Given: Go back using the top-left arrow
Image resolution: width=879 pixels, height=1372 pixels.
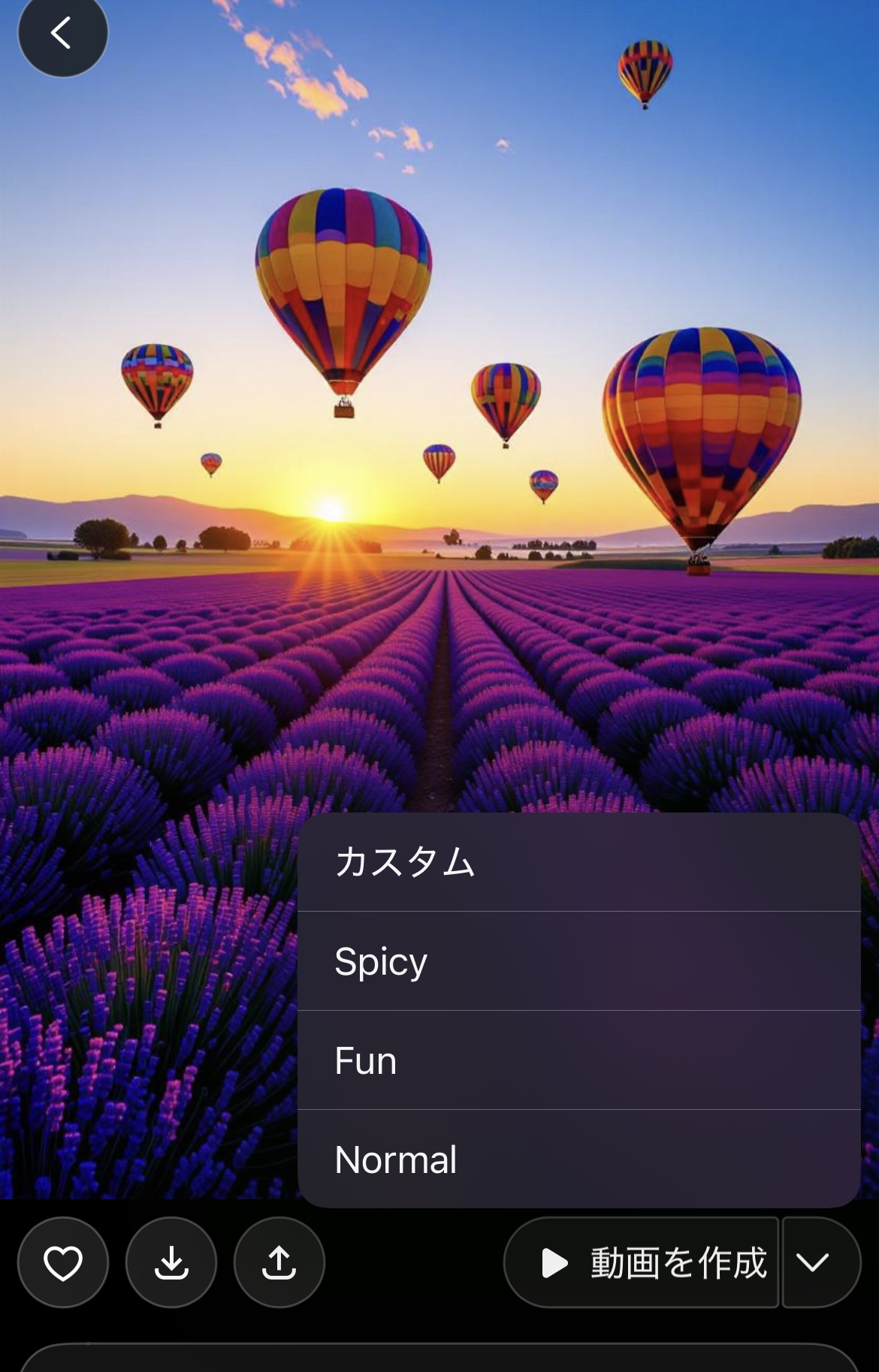Looking at the screenshot, I should point(62,32).
